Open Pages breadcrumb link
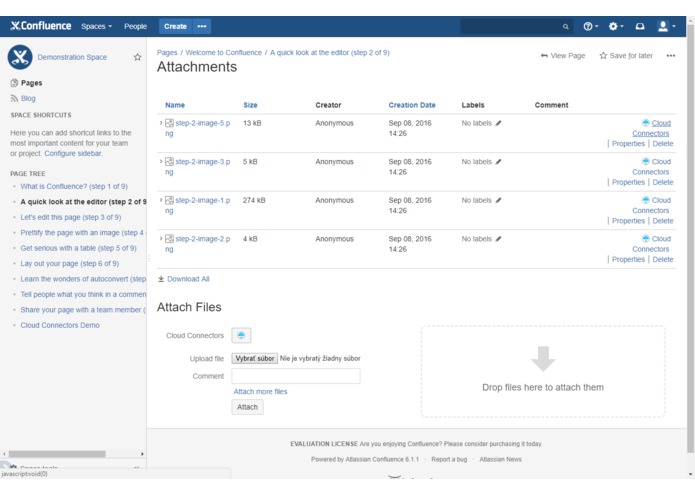Viewport: 695px width, 494px height. click(x=167, y=52)
